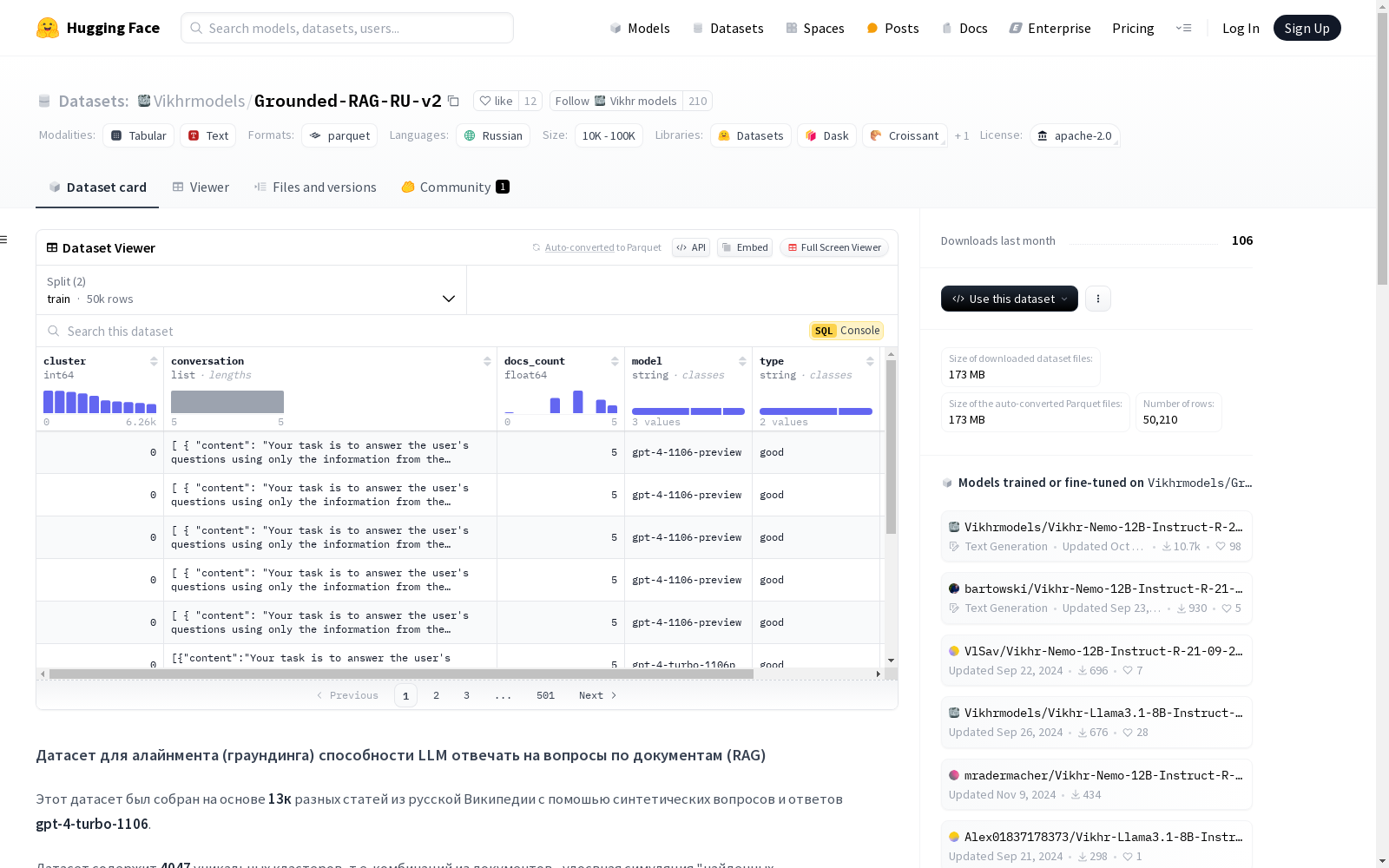This screenshot has width=1389, height=868.
Task: Open the navigation overflow menu icon
Action: 1183,28
